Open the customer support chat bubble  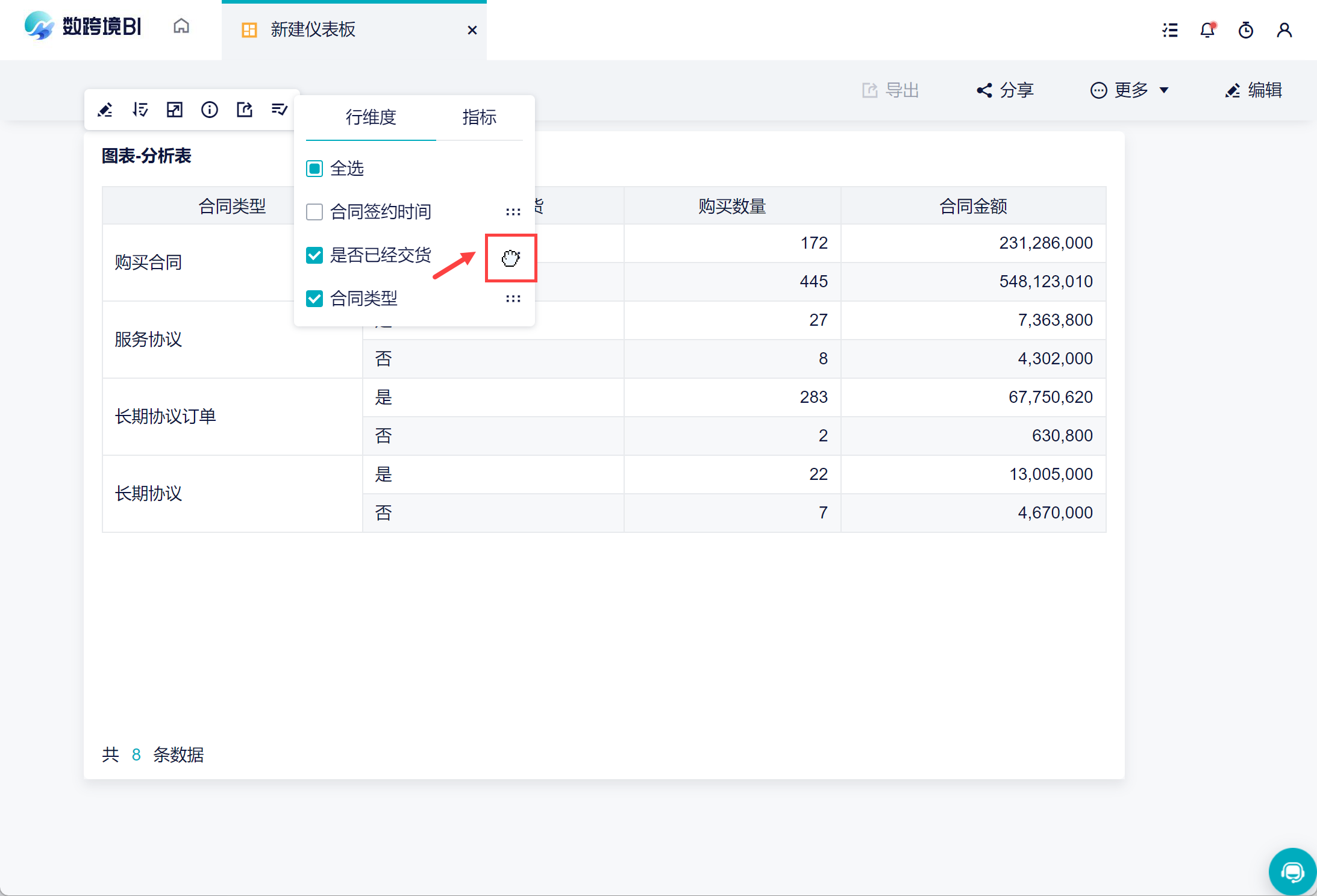[1292, 871]
